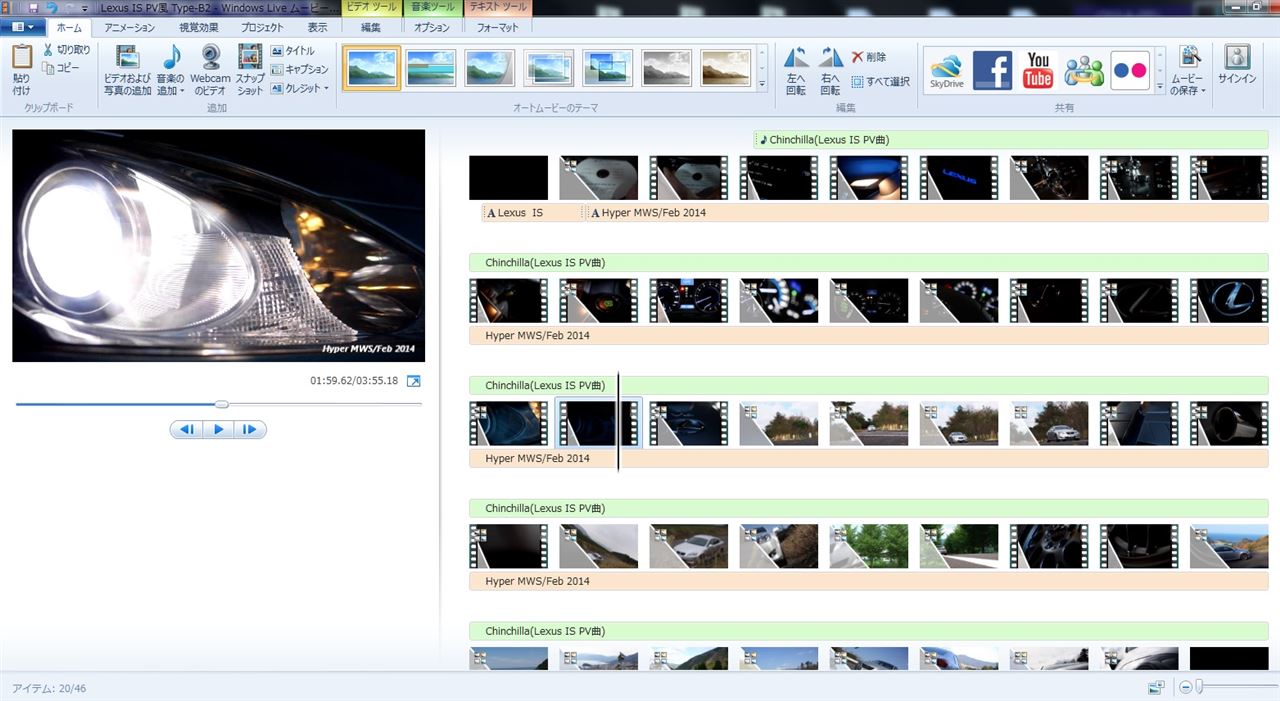
Task: Share to Flickr
Action: pos(1131,70)
